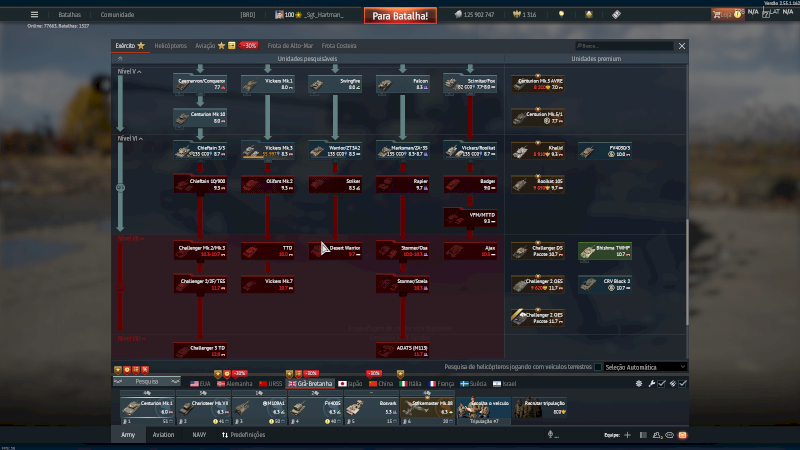Click the Recrutar tripulação crew slot
The image size is (800, 450).
(x=540, y=408)
